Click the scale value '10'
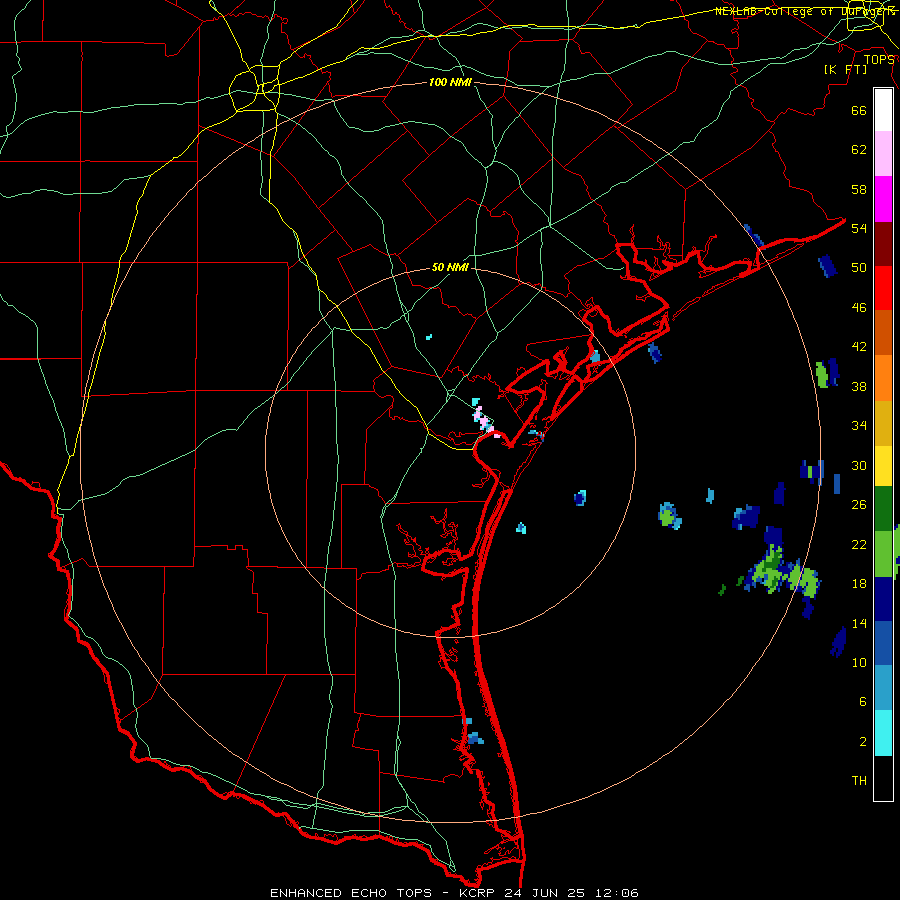900x900 pixels. 859,662
